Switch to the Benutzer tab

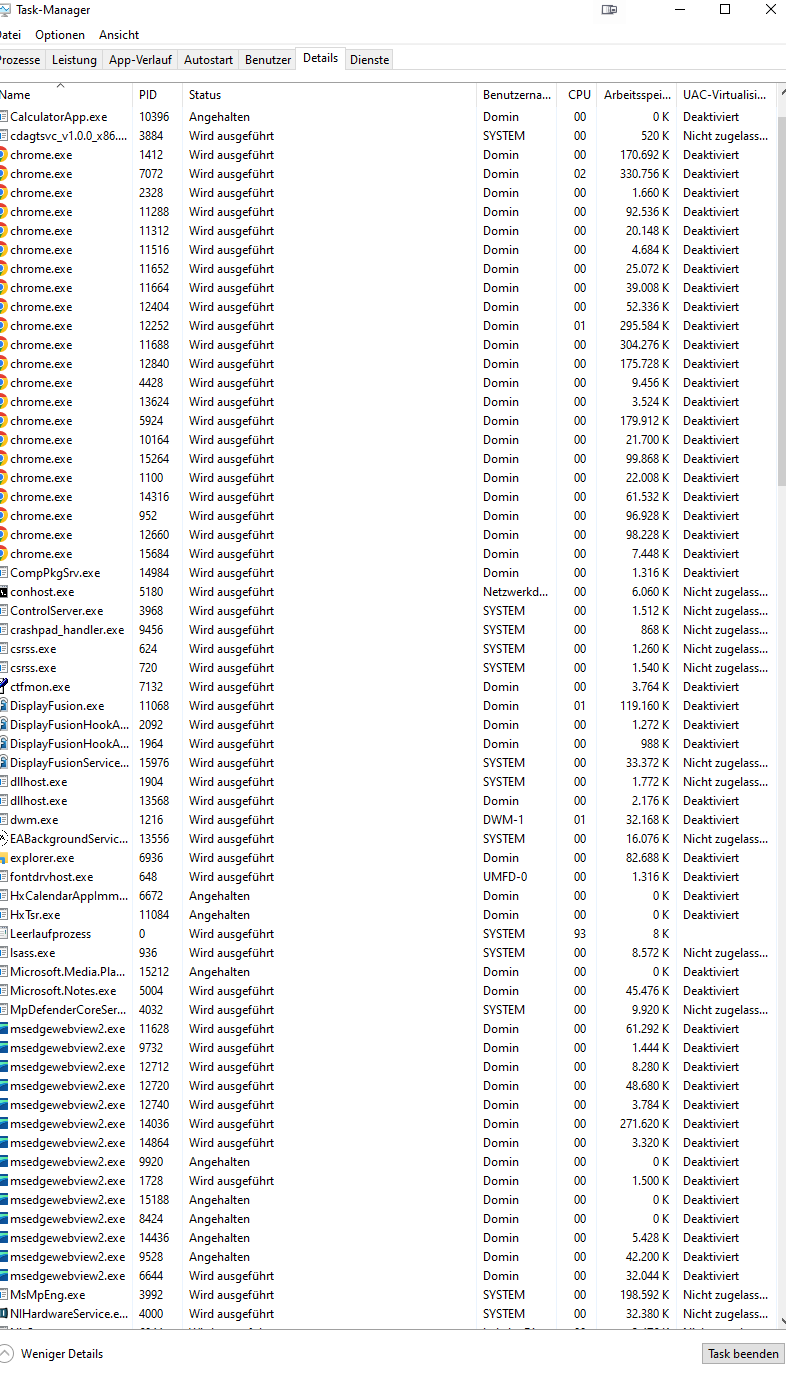[x=268, y=60]
